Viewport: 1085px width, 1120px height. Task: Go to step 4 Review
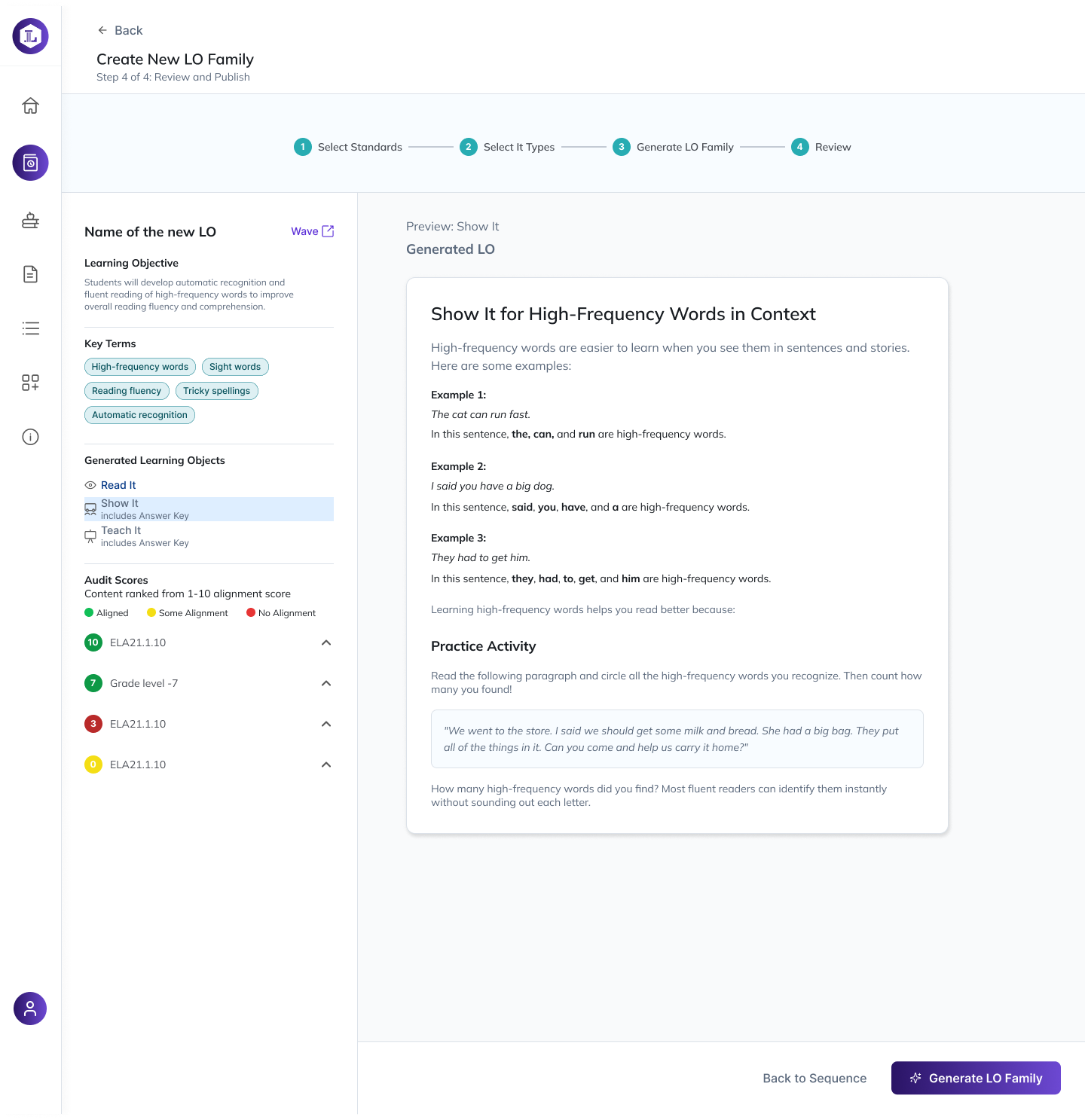(821, 147)
